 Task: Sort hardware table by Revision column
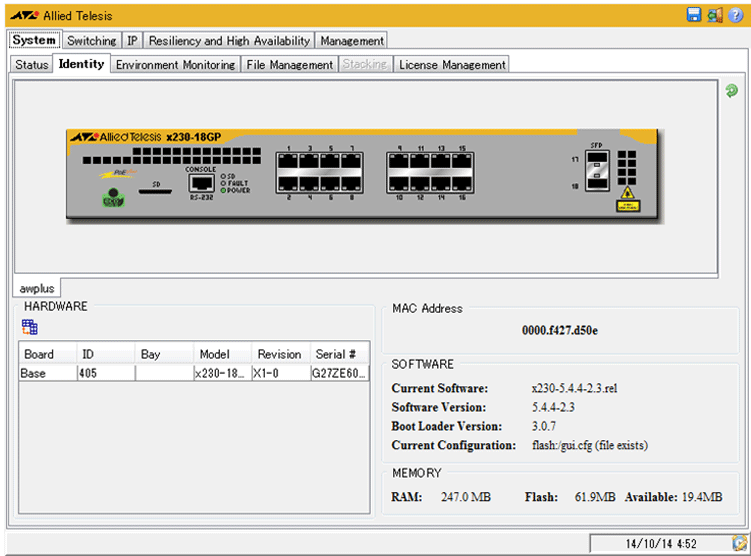[281, 354]
